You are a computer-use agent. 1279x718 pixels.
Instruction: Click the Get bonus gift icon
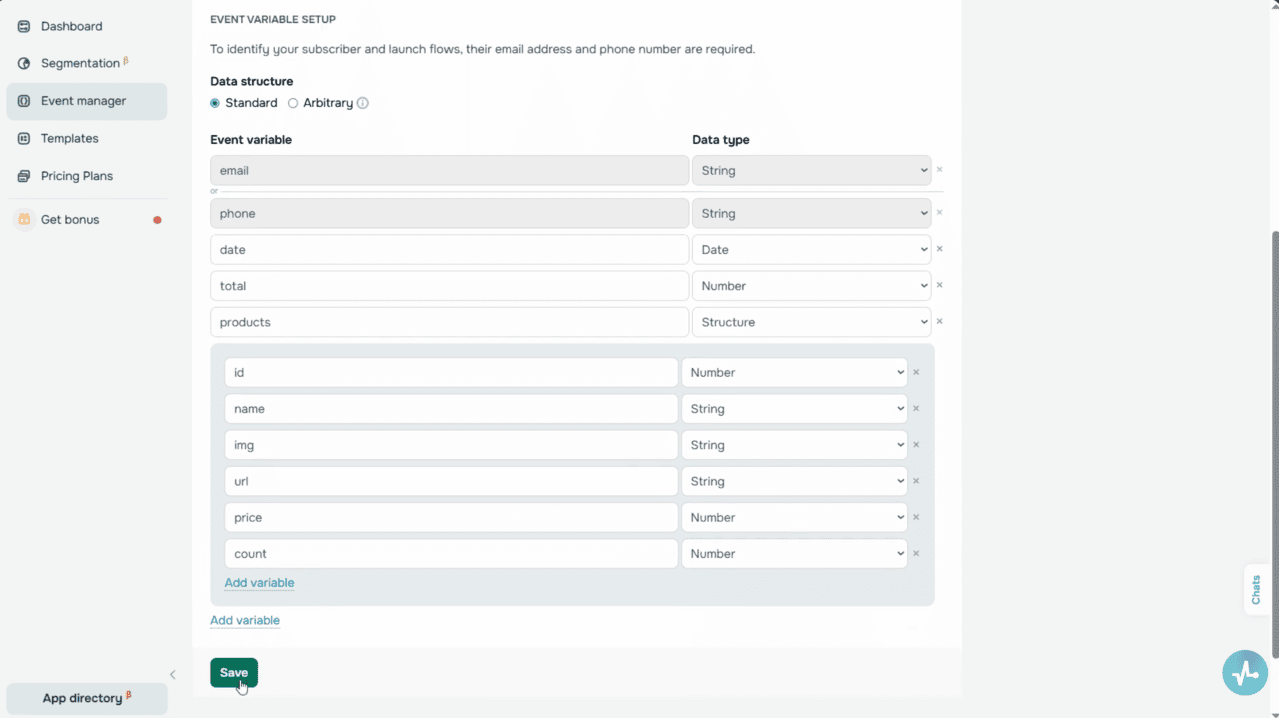24,219
